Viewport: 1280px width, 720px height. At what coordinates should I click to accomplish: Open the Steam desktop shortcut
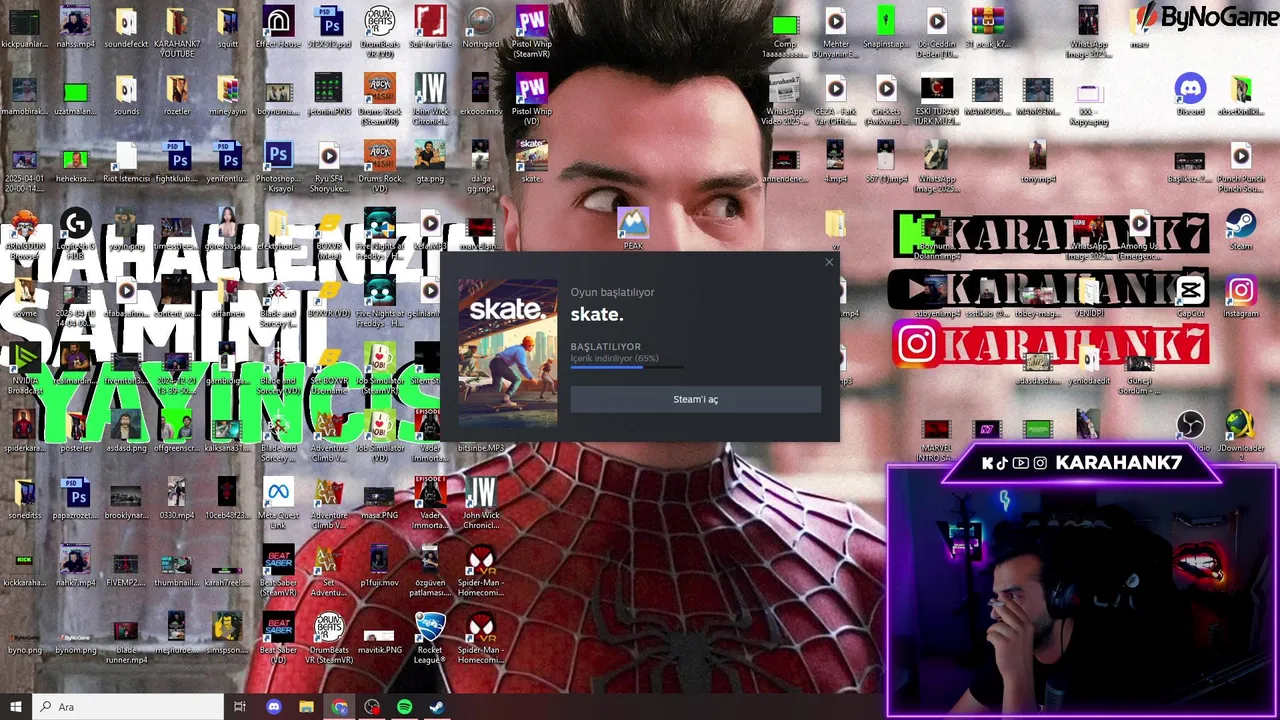point(1241,229)
